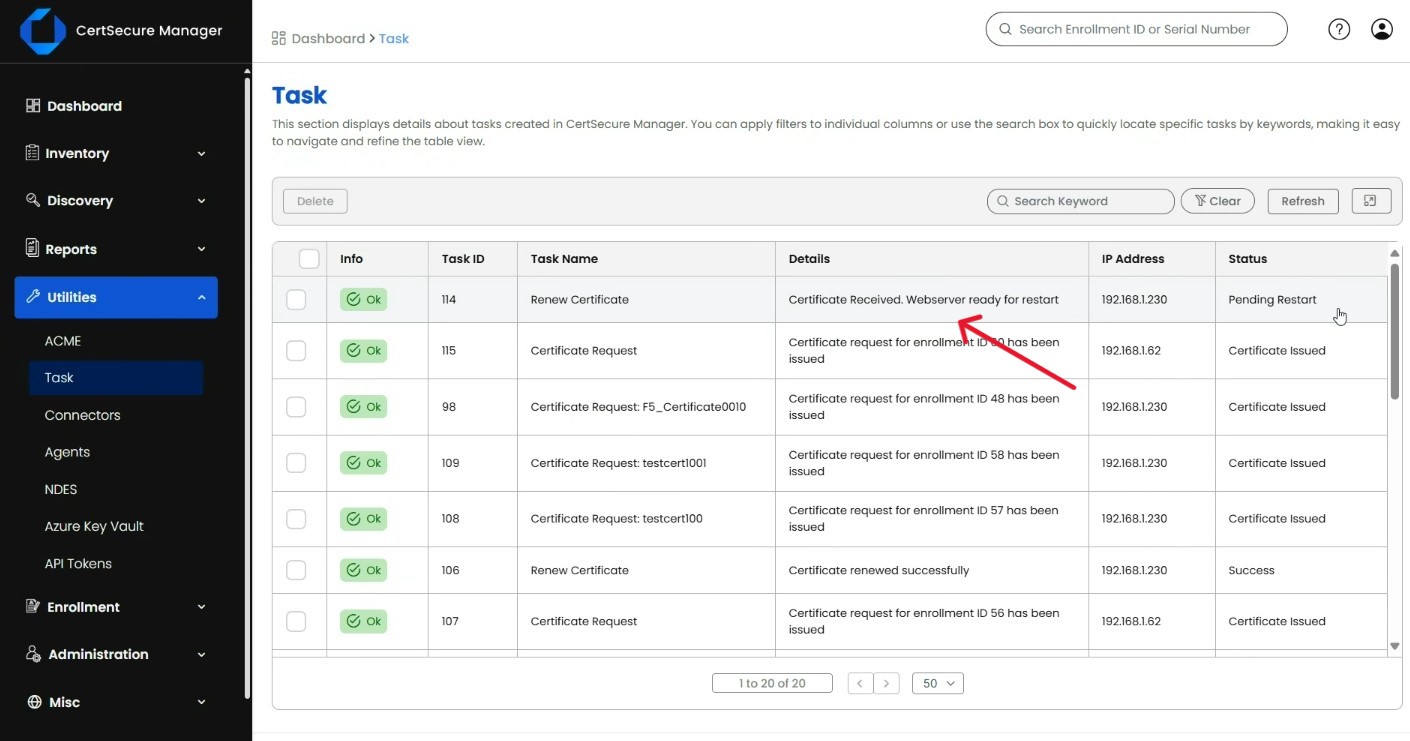The image size is (1410, 741).
Task: Click the Ok badge for task 98
Action: click(x=363, y=407)
